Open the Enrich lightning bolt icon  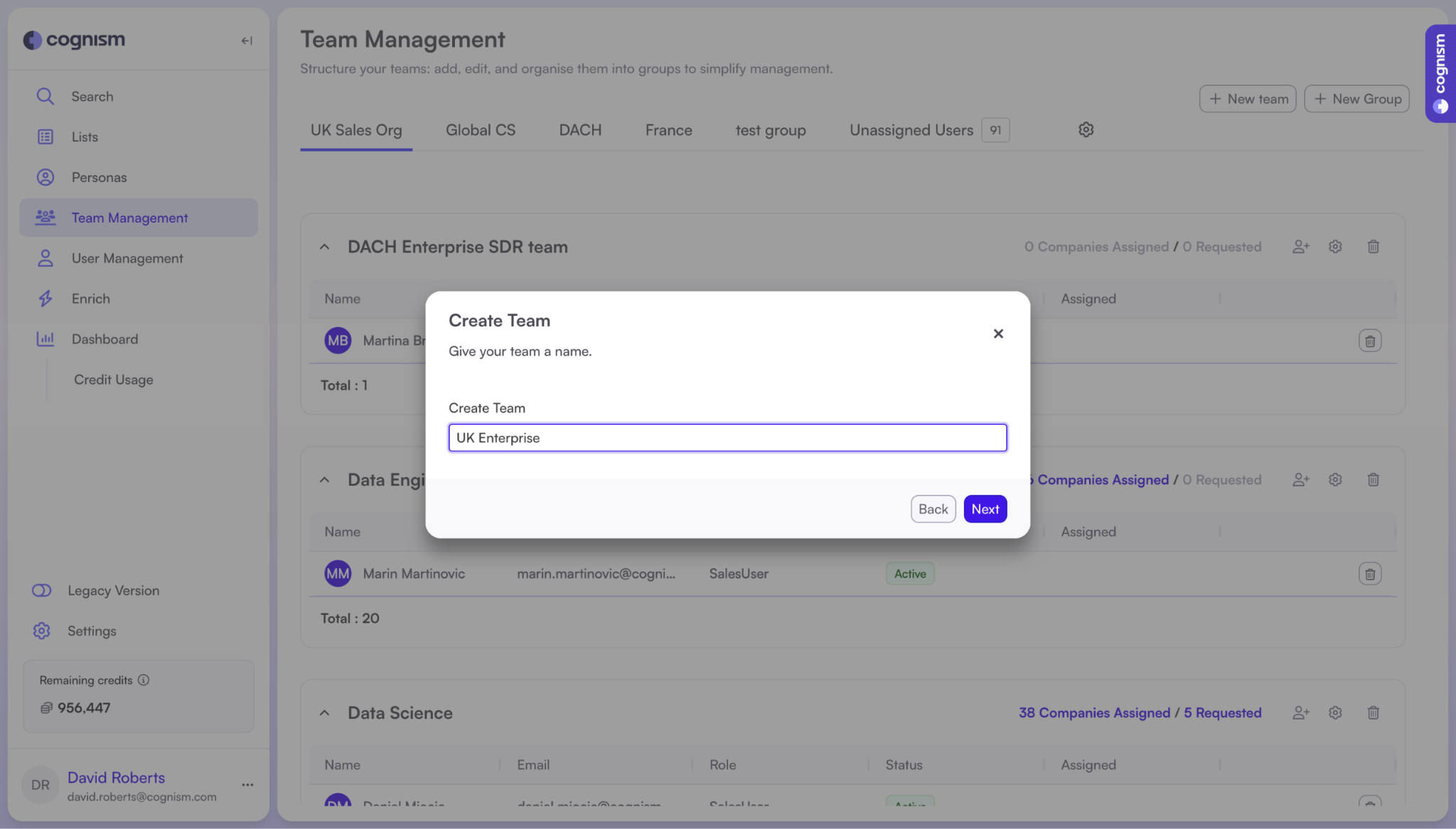(45, 299)
